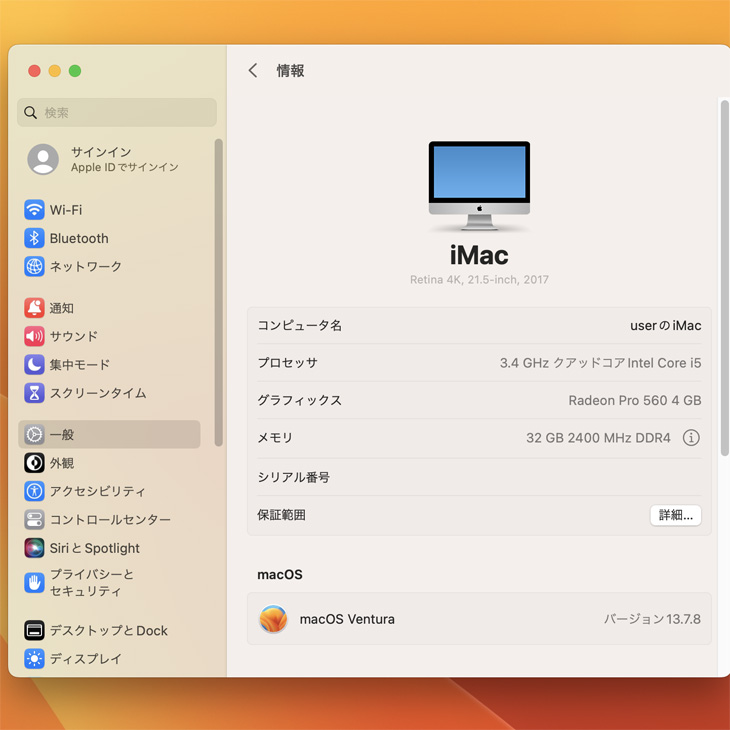The height and width of the screenshot is (730, 730).
Task: Click the back chevron beside 情報
Action: (253, 71)
